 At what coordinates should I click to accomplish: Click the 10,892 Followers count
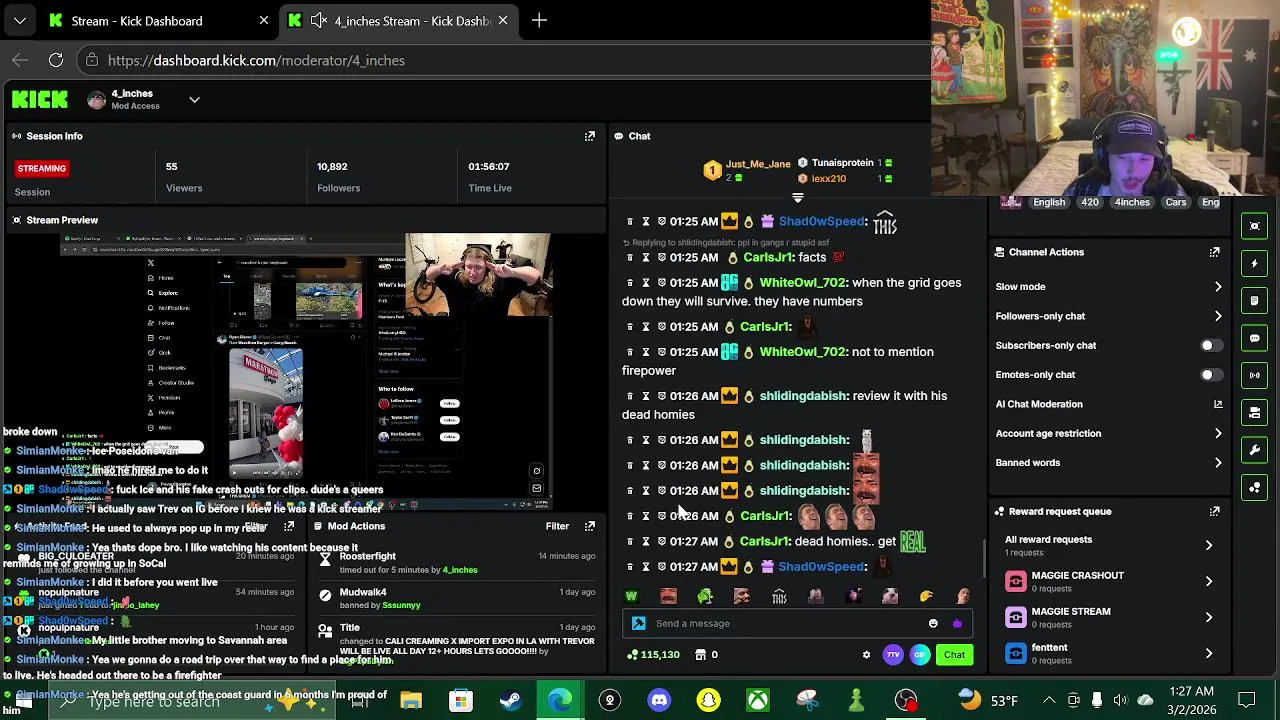[332, 167]
